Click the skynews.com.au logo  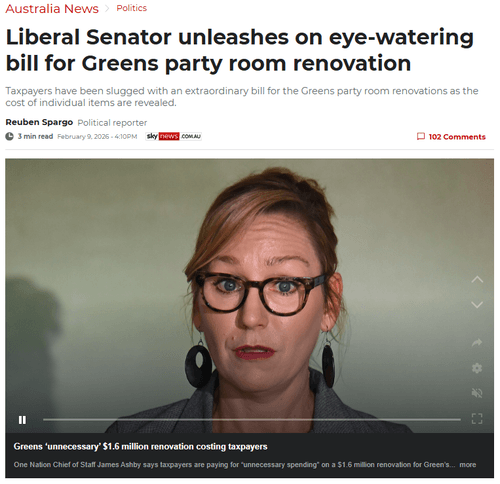click(173, 136)
